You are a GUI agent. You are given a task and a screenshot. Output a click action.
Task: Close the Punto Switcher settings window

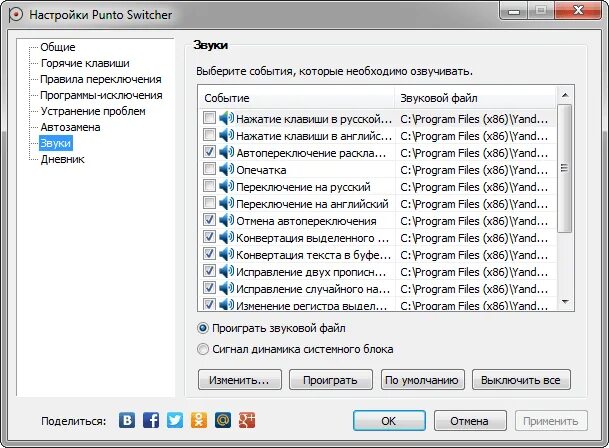(578, 10)
